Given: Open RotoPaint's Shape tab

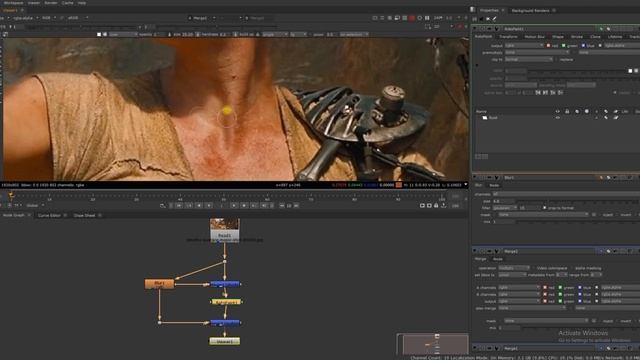Looking at the screenshot, I should point(558,36).
